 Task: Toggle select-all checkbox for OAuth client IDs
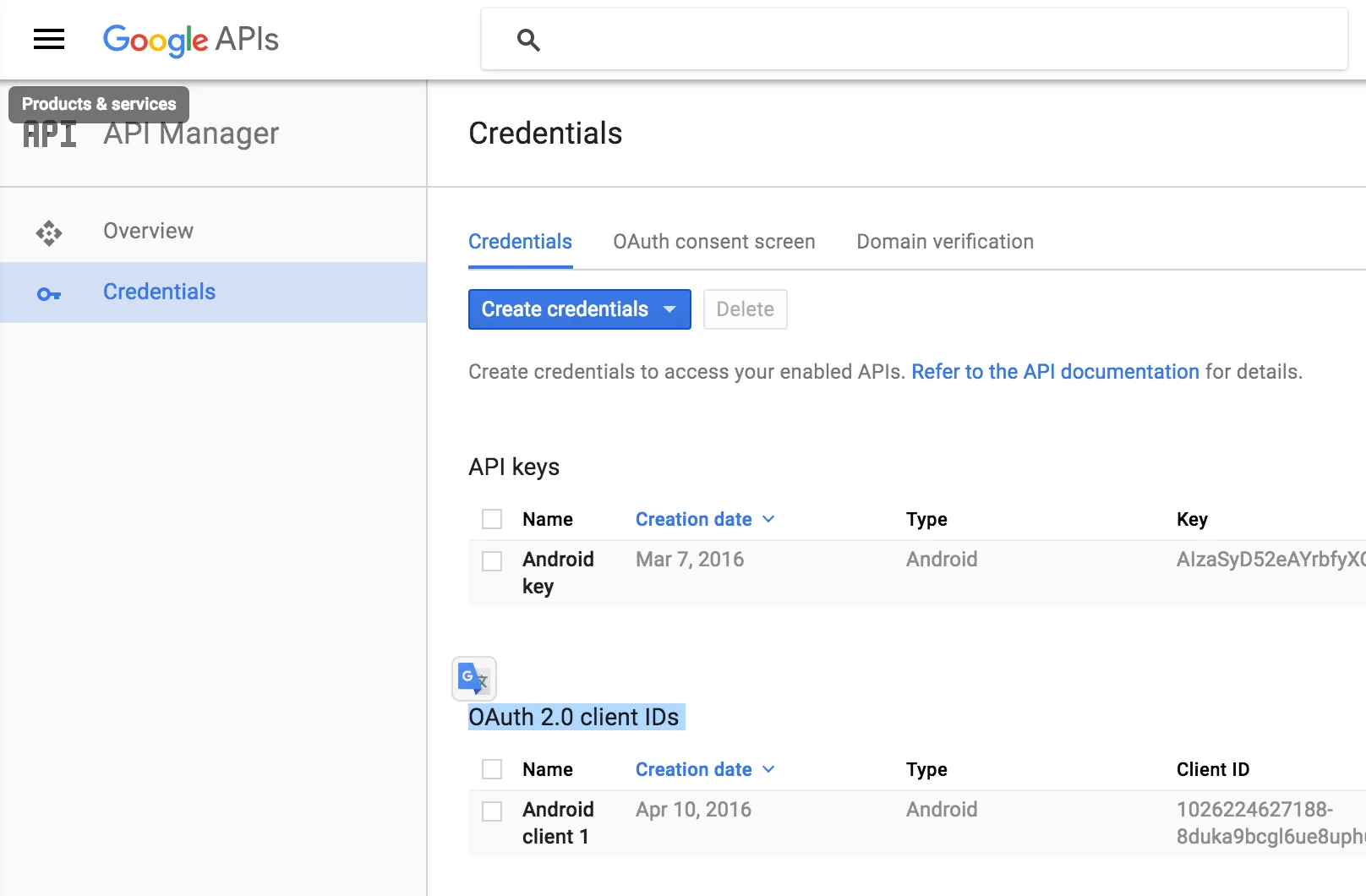click(x=492, y=769)
